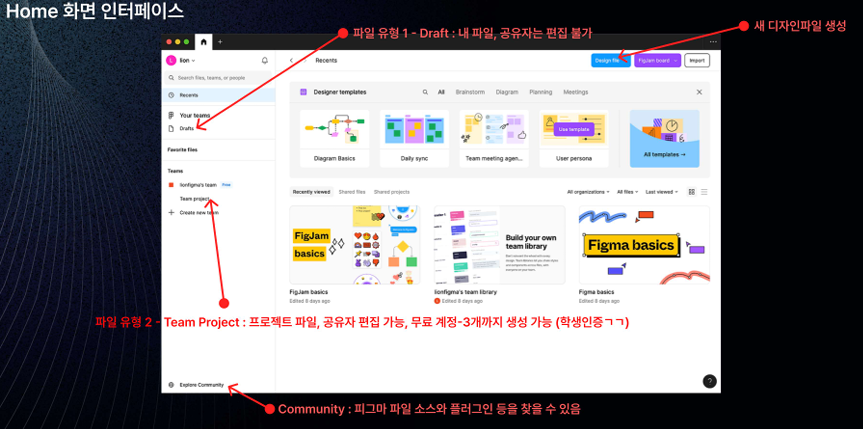
Task: Switch to the Shared files tab
Action: coord(352,192)
